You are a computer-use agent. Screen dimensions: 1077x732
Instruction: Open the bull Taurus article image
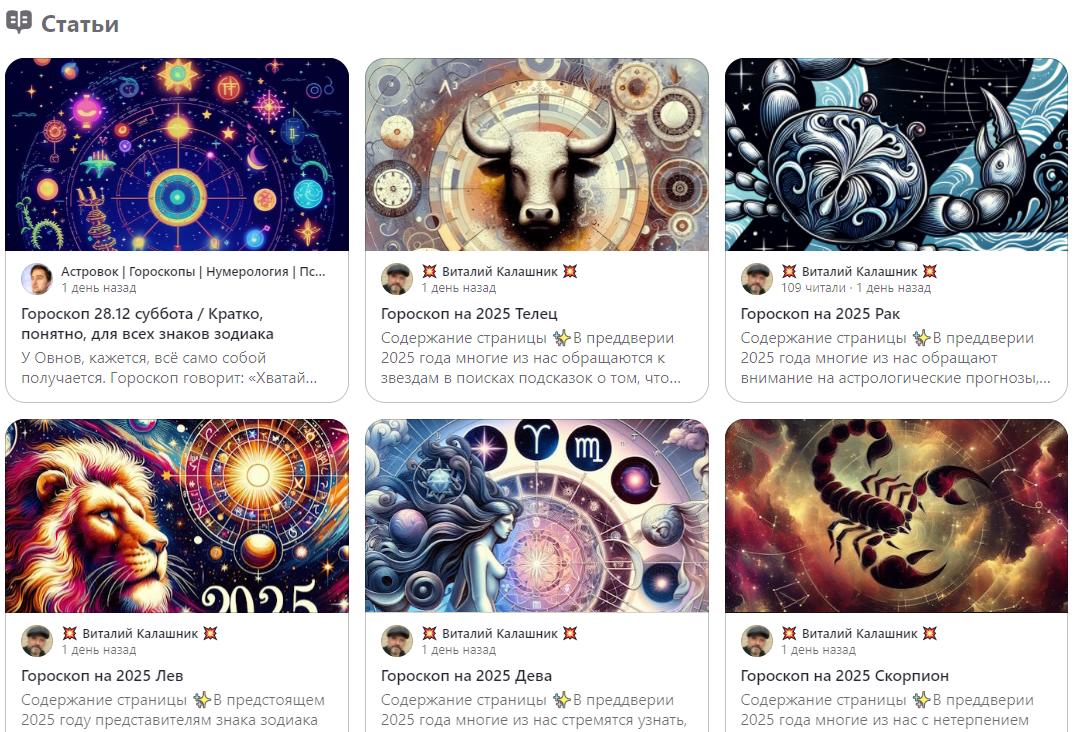tap(537, 155)
